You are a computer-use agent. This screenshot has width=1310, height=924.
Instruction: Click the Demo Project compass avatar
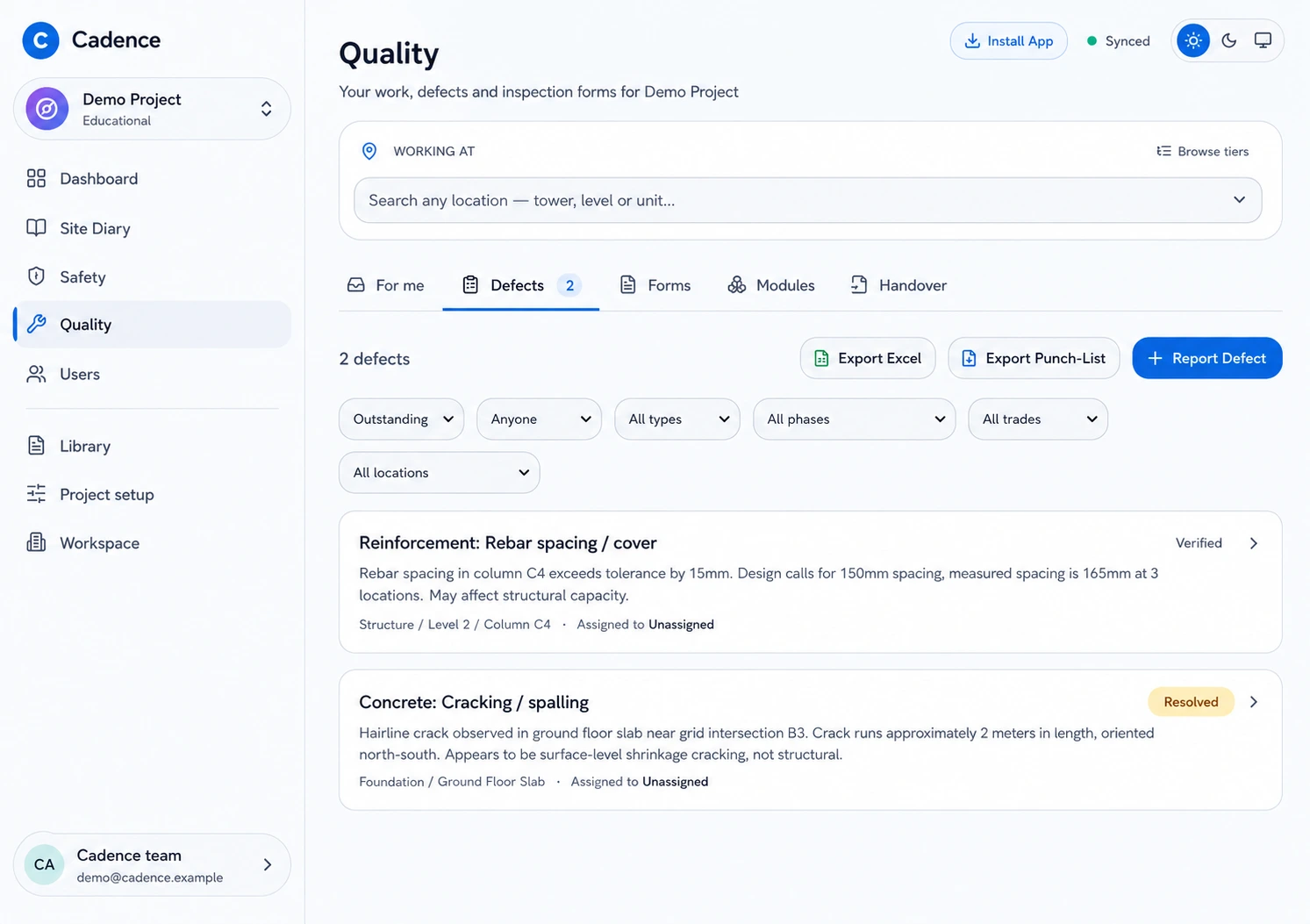[x=47, y=109]
